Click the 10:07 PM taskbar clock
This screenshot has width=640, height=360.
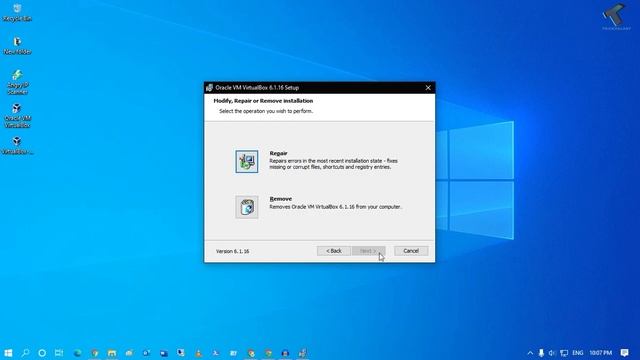600,353
